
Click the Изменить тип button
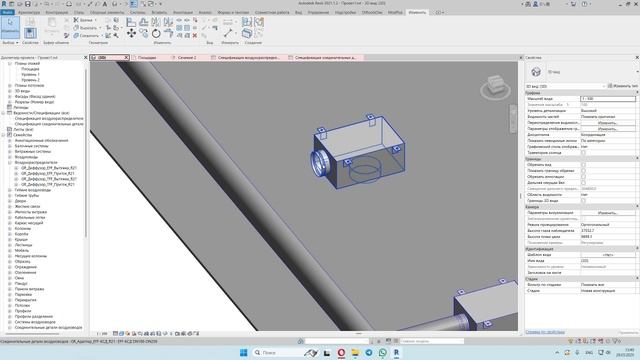(x=622, y=86)
